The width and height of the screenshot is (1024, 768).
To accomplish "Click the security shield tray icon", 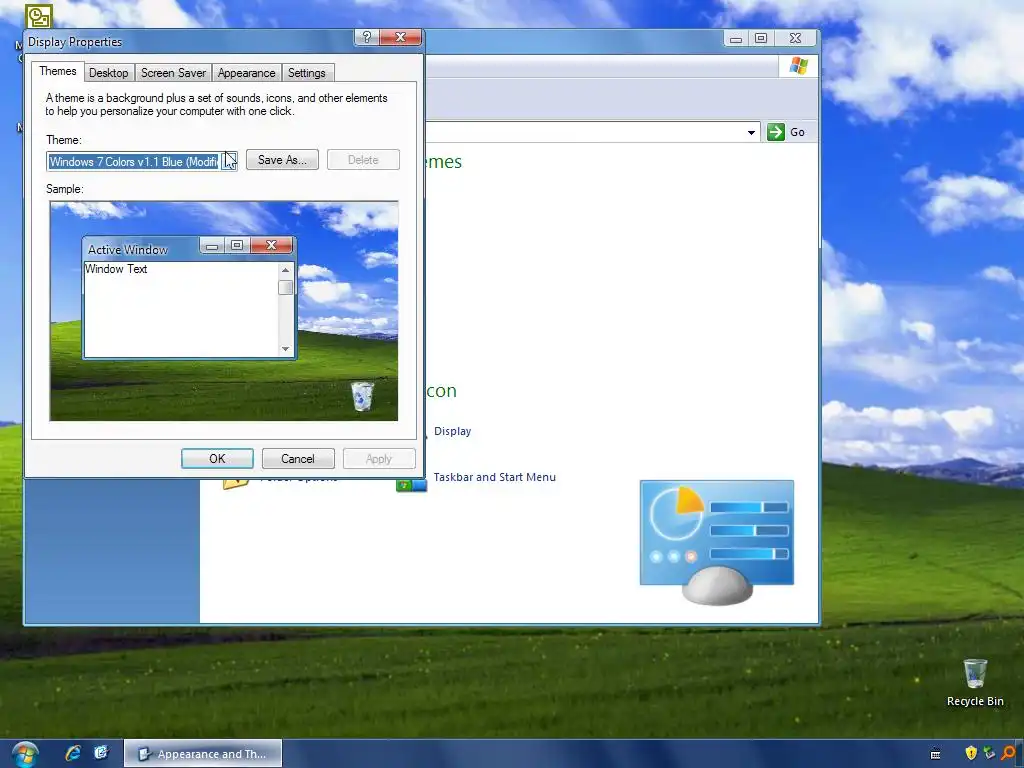I will pyautogui.click(x=971, y=753).
